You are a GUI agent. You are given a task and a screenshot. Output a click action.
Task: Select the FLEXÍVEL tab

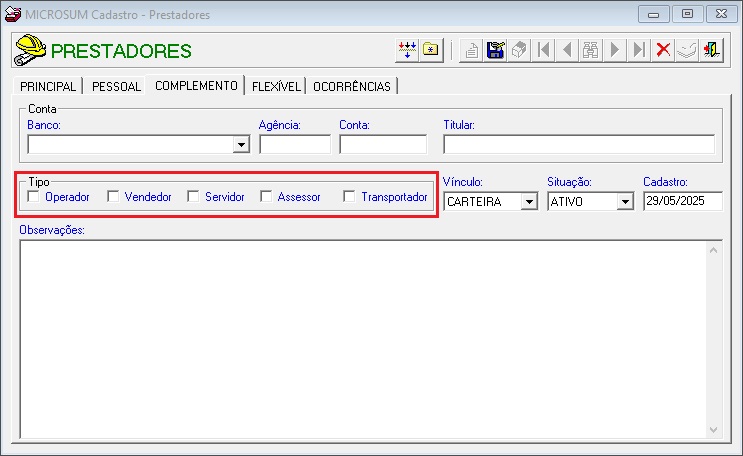tap(275, 87)
